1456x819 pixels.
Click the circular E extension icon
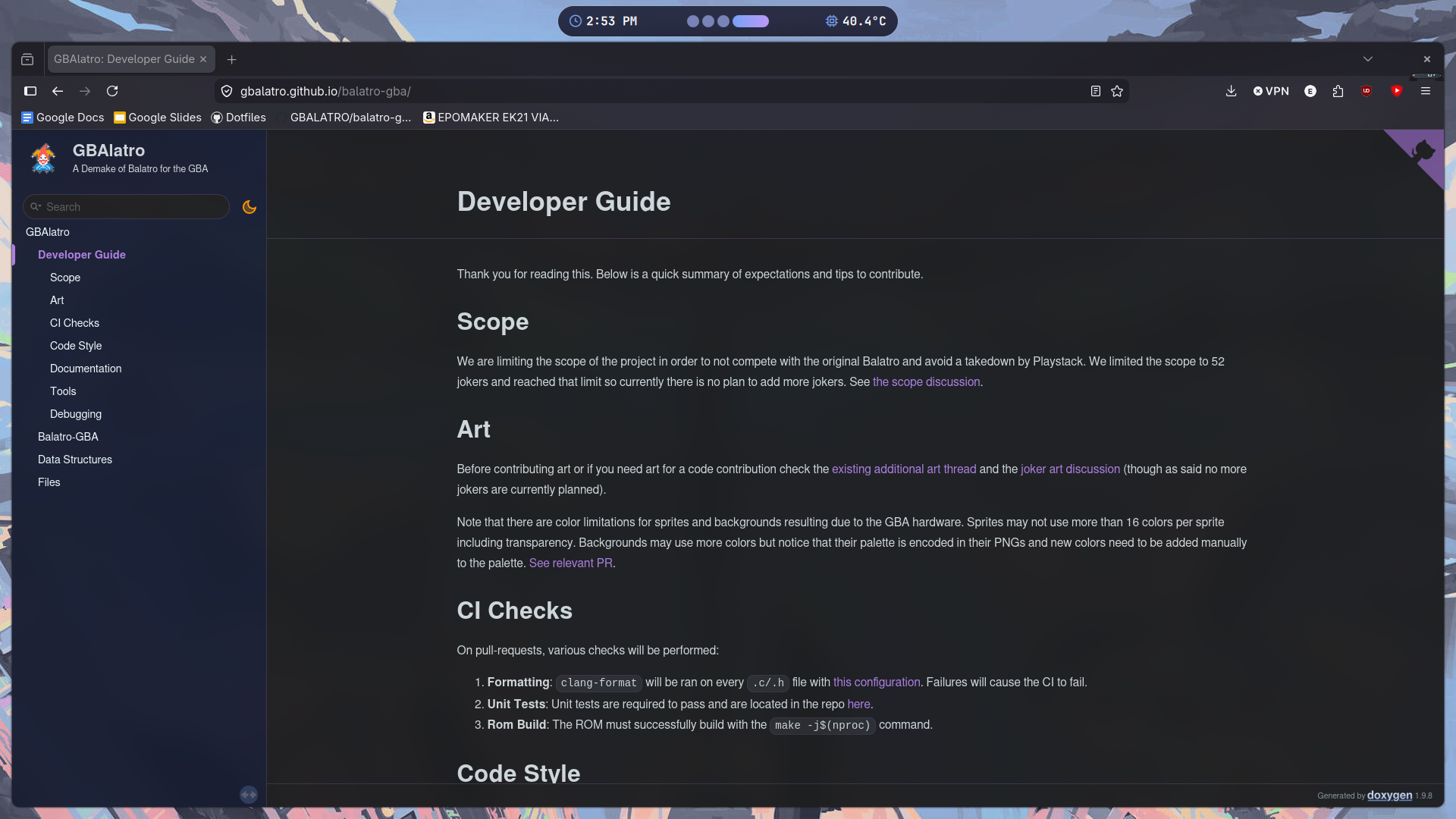[1310, 91]
